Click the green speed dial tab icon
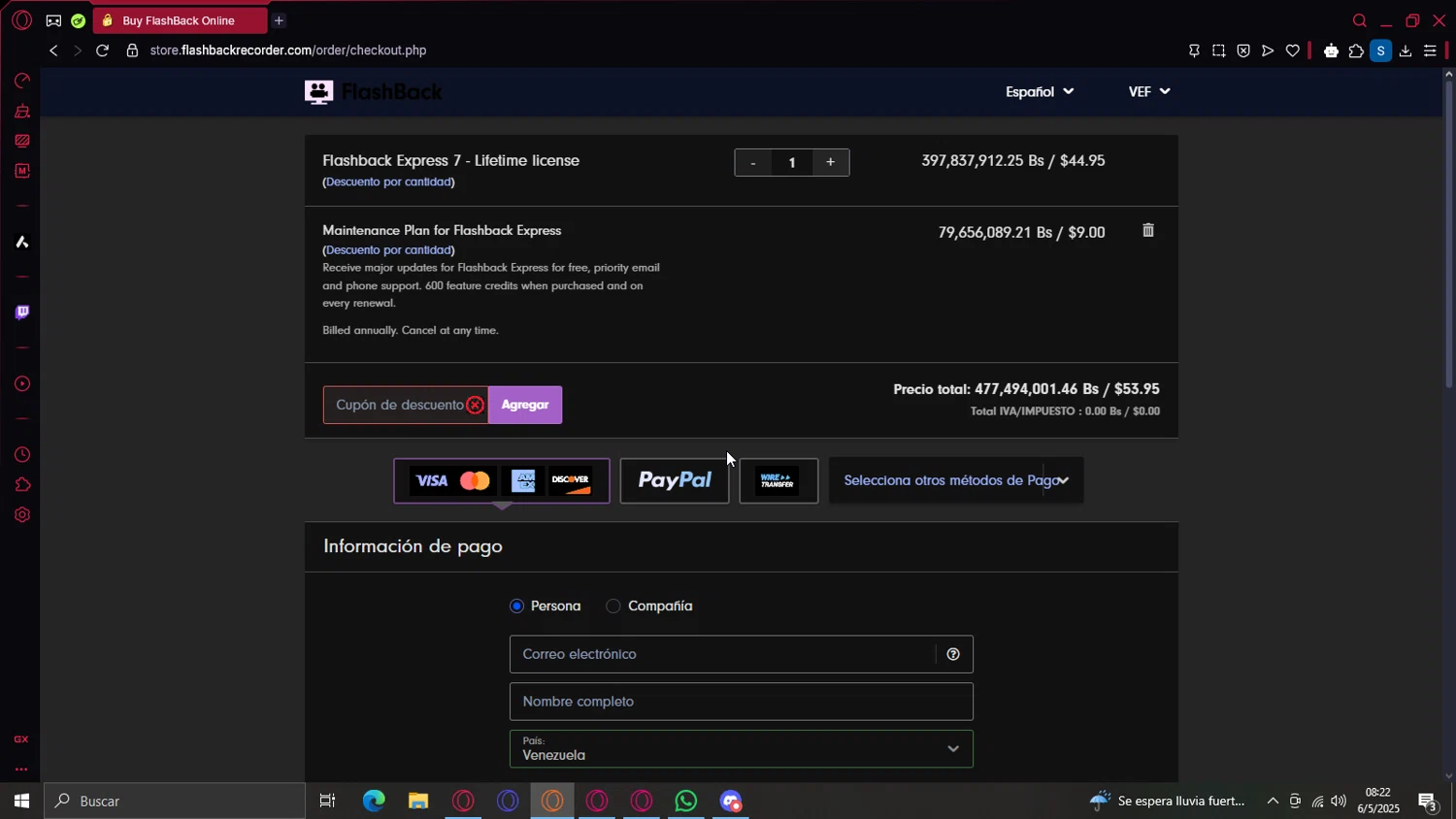 [79, 20]
